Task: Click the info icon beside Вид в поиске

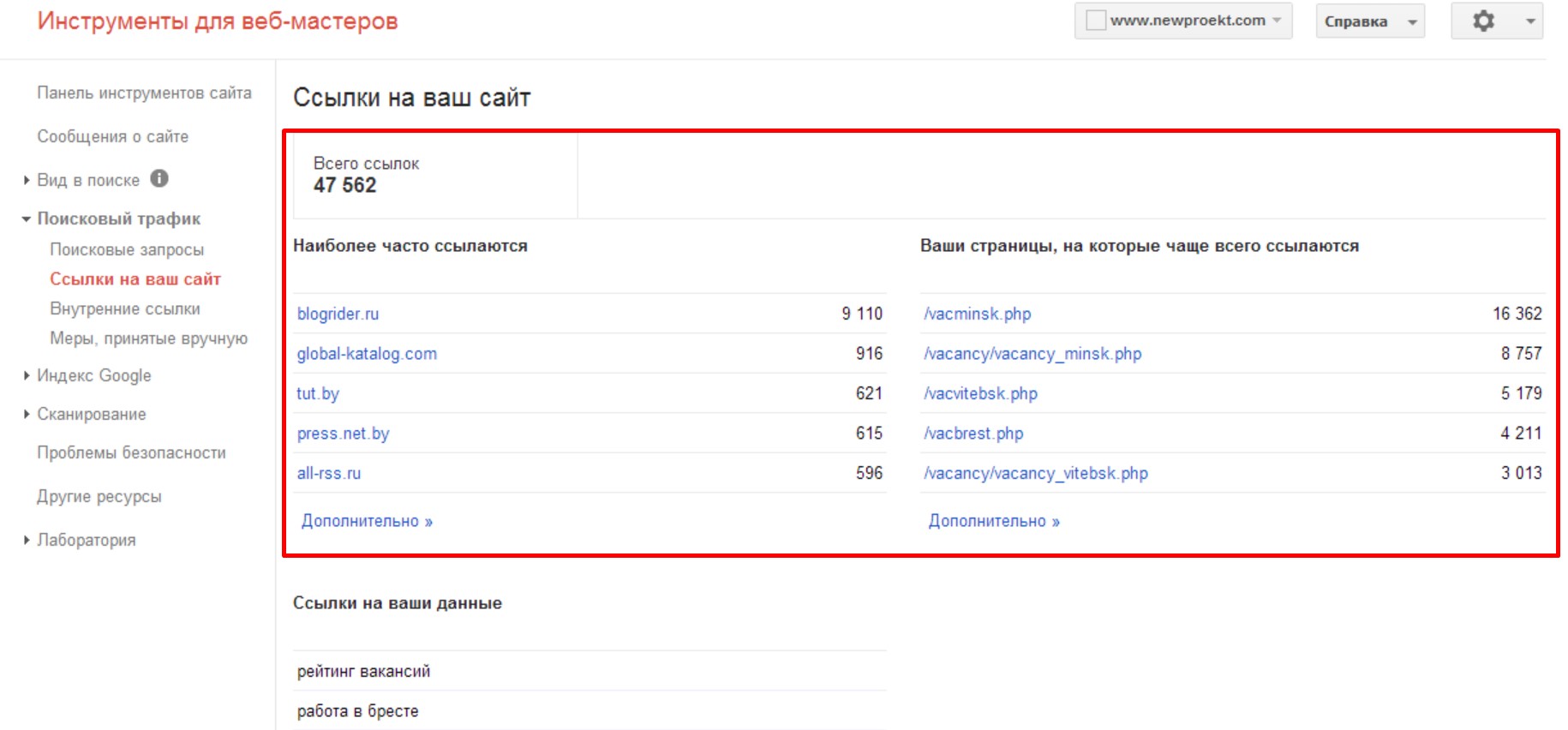Action: (x=159, y=178)
